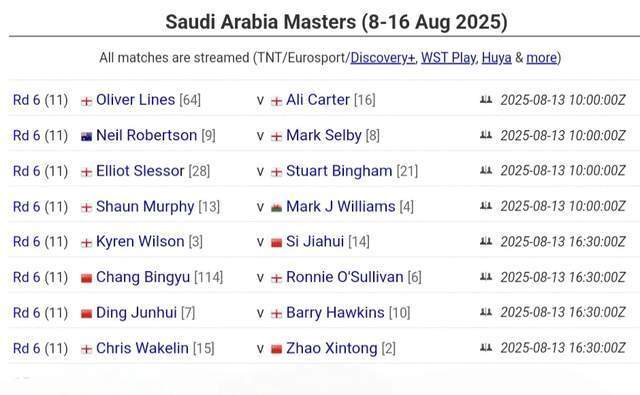Open Kyren Wilson's player profile

pos(140,242)
